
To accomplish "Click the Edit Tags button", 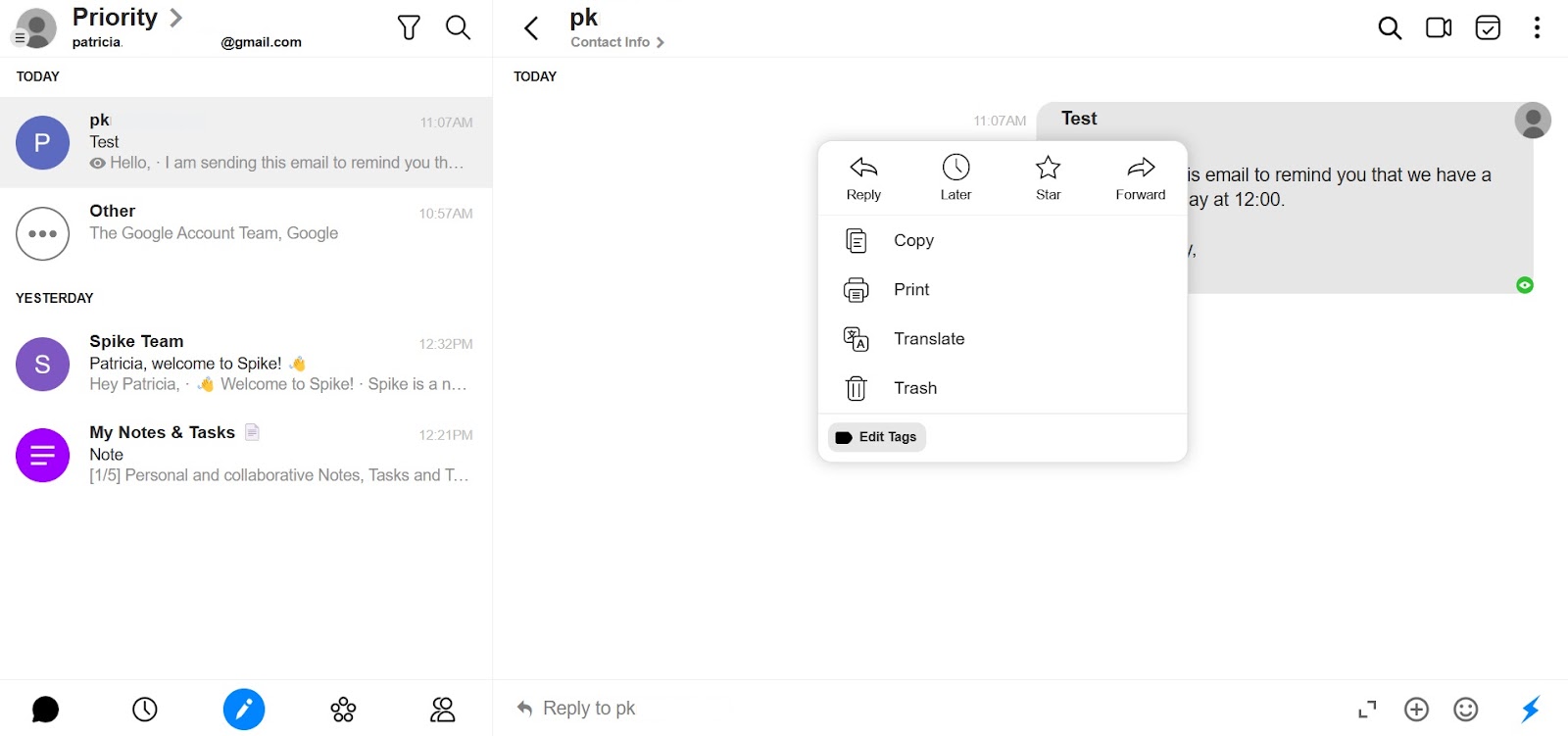I will click(877, 437).
